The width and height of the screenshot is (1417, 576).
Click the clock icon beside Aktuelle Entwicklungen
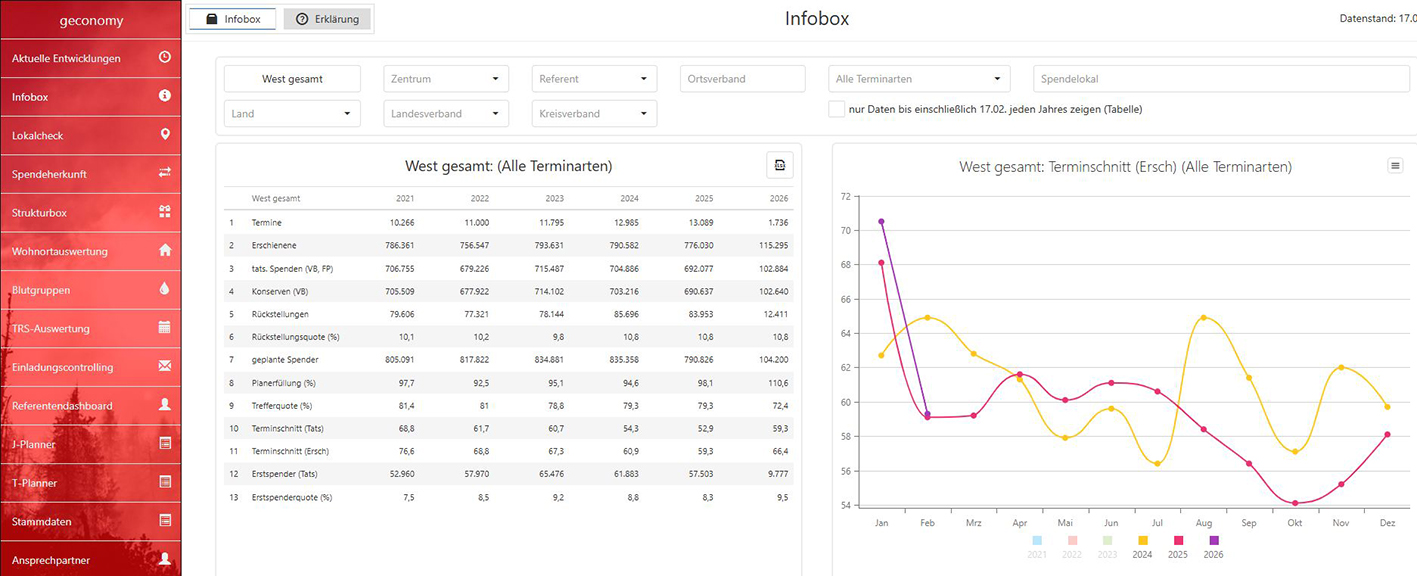coord(165,58)
